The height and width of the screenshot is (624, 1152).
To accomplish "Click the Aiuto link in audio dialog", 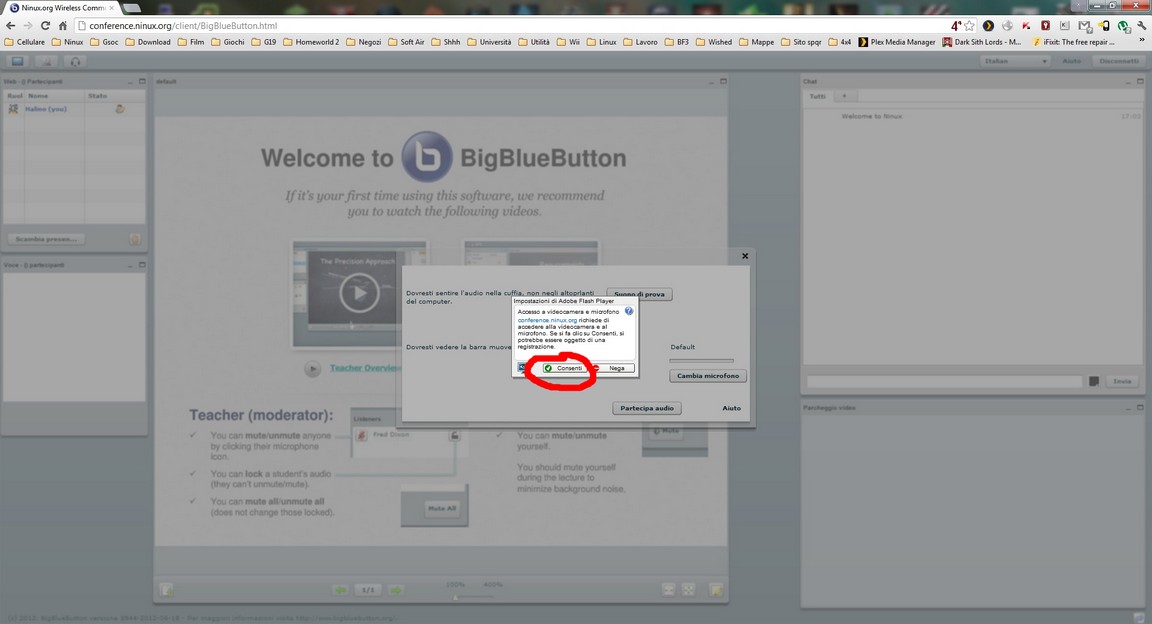I will point(731,408).
